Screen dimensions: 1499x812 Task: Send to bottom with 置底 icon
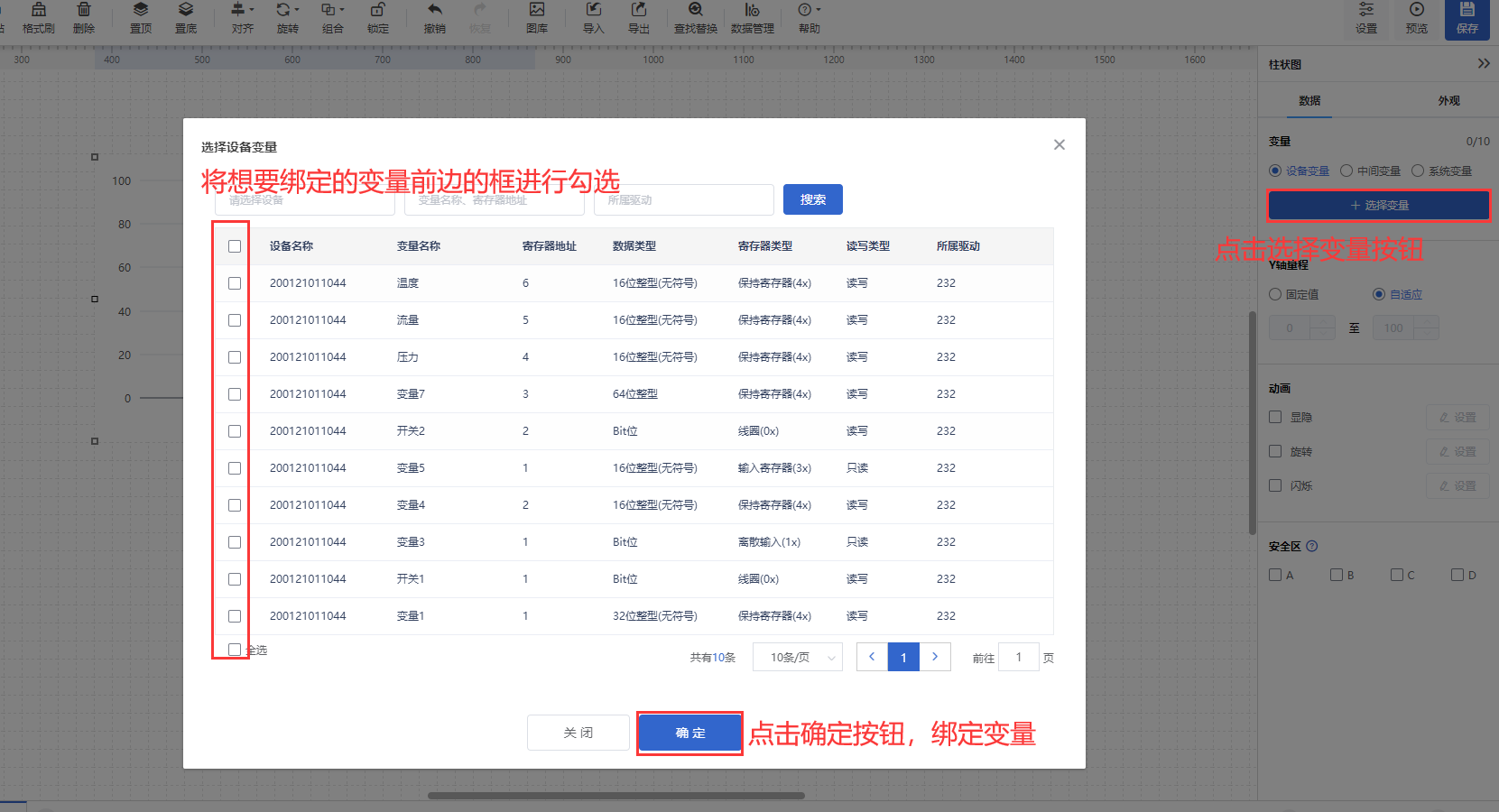click(186, 18)
